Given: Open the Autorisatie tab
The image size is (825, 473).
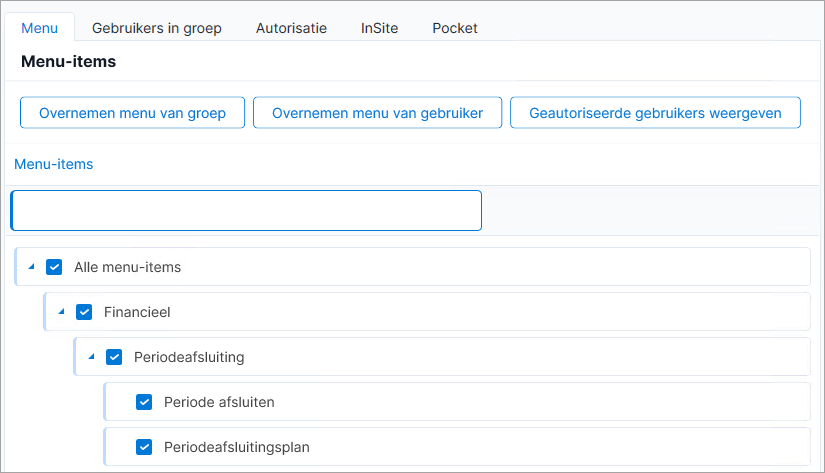Looking at the screenshot, I should pos(291,28).
